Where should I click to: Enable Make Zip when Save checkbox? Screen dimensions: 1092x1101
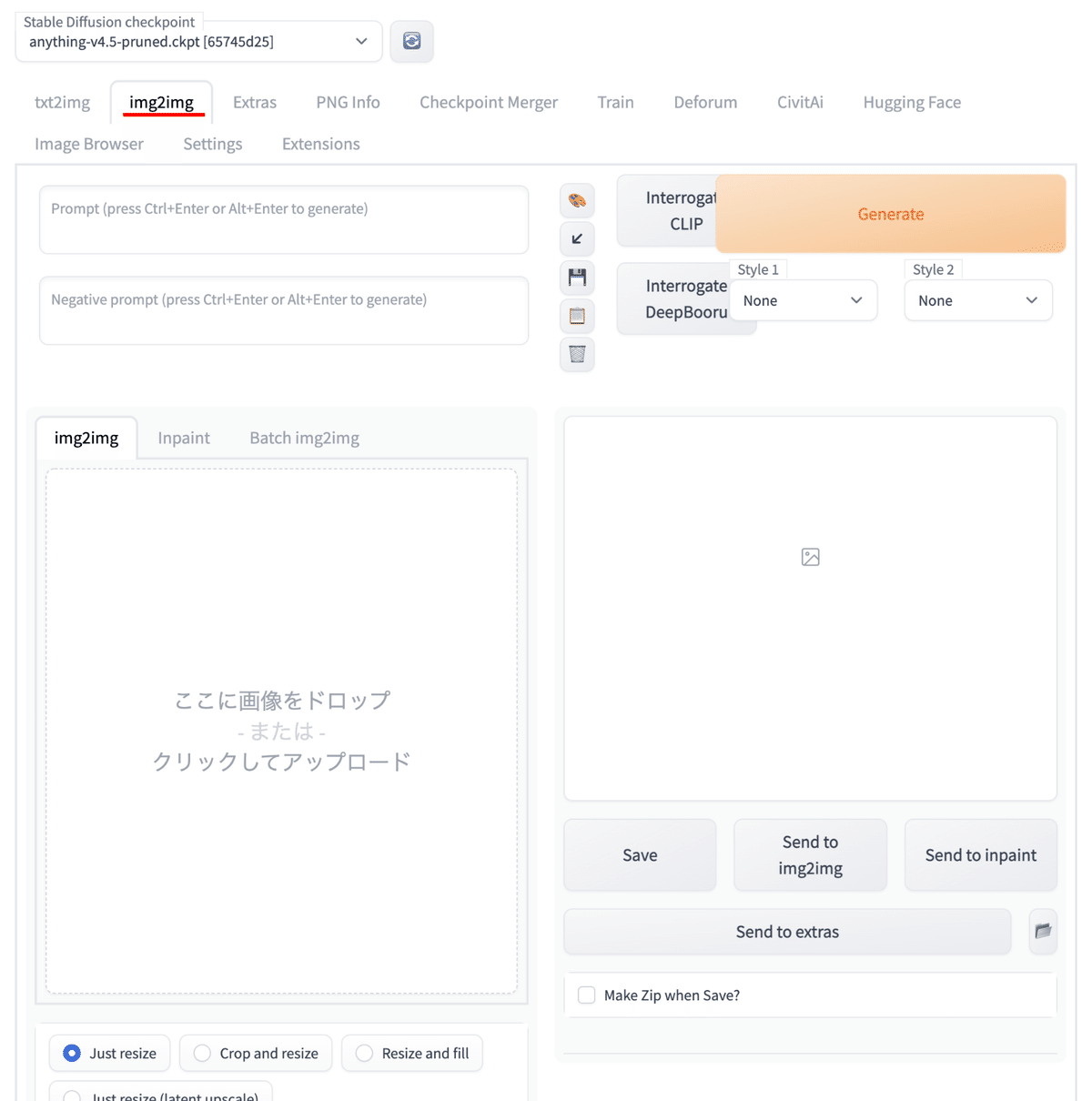coord(587,995)
